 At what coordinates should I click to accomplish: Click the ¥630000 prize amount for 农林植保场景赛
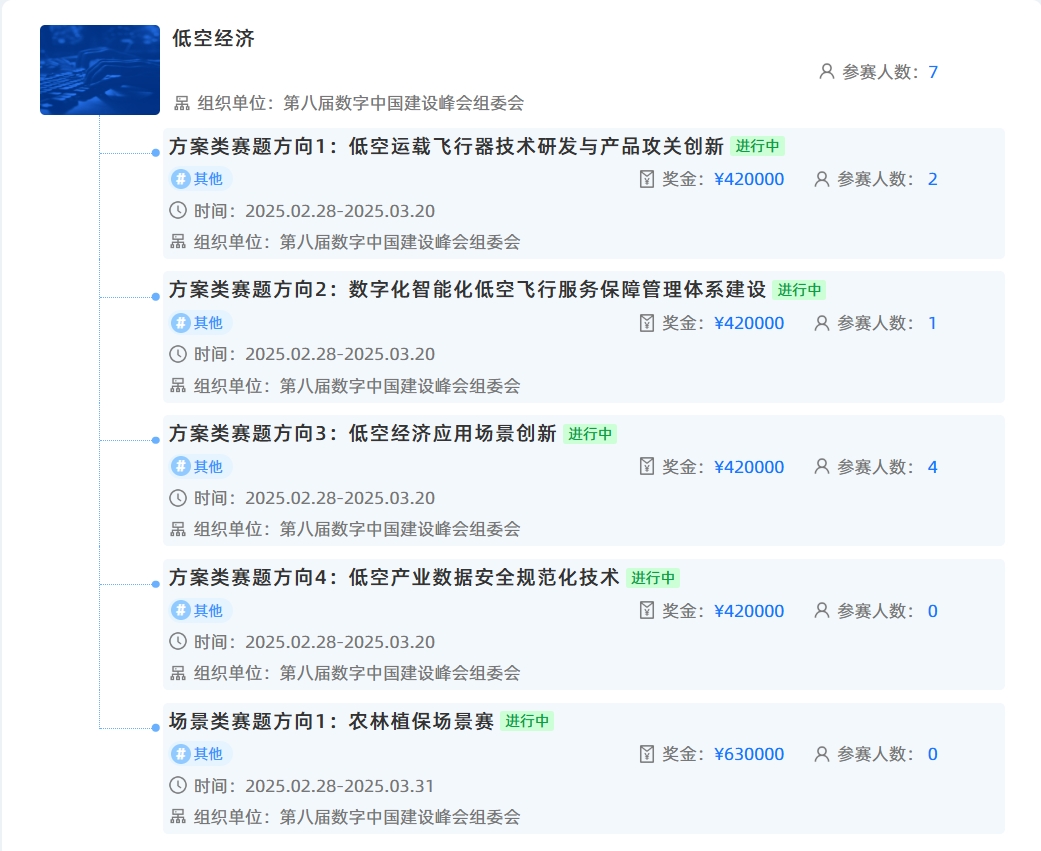click(749, 754)
